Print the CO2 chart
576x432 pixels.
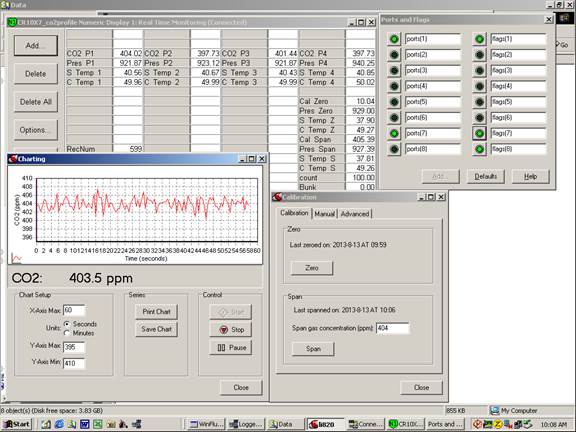[x=156, y=312]
